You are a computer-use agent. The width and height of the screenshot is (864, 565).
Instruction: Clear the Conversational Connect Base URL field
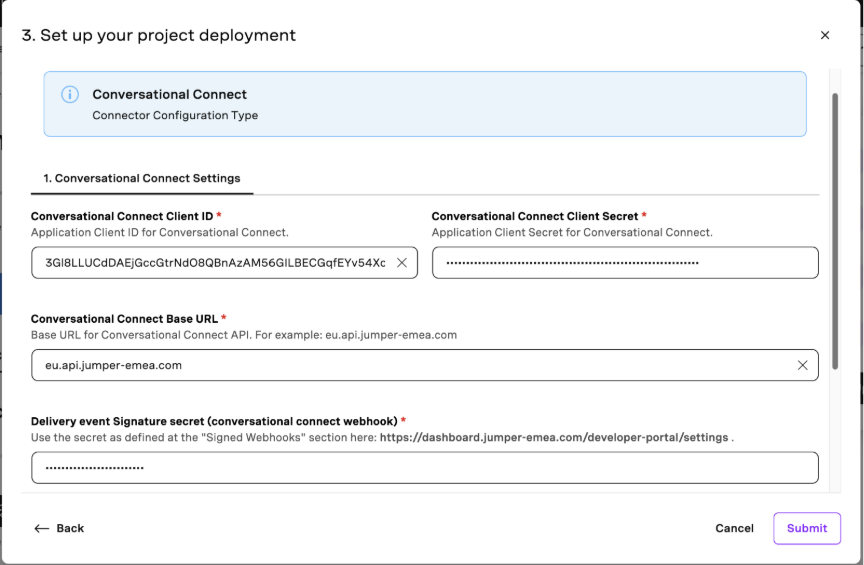click(x=802, y=365)
